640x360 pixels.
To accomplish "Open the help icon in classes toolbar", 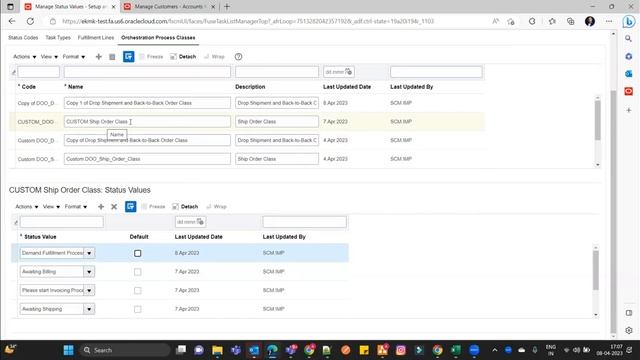I will tap(238, 57).
